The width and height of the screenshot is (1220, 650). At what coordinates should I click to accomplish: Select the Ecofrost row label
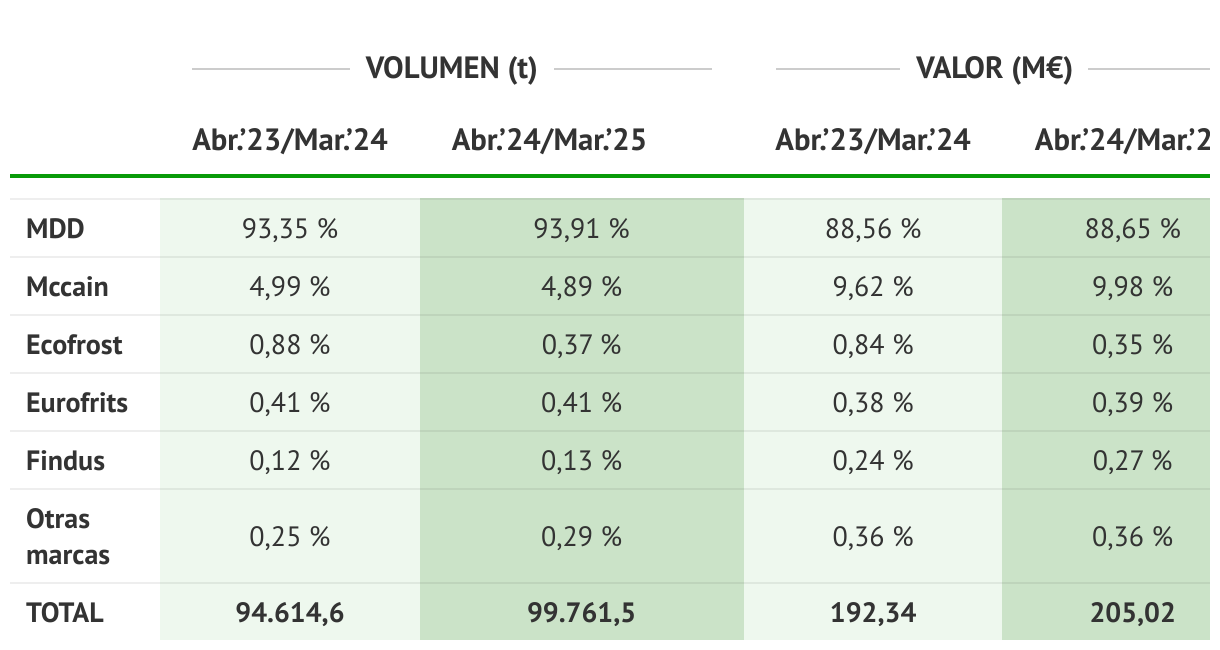pyautogui.click(x=74, y=345)
